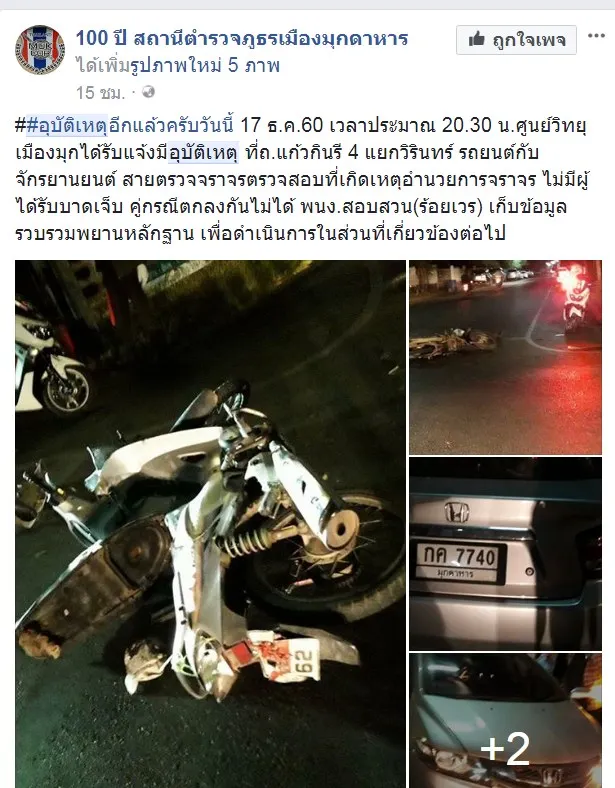Click the thumbs-up icon in like button

tap(476, 39)
